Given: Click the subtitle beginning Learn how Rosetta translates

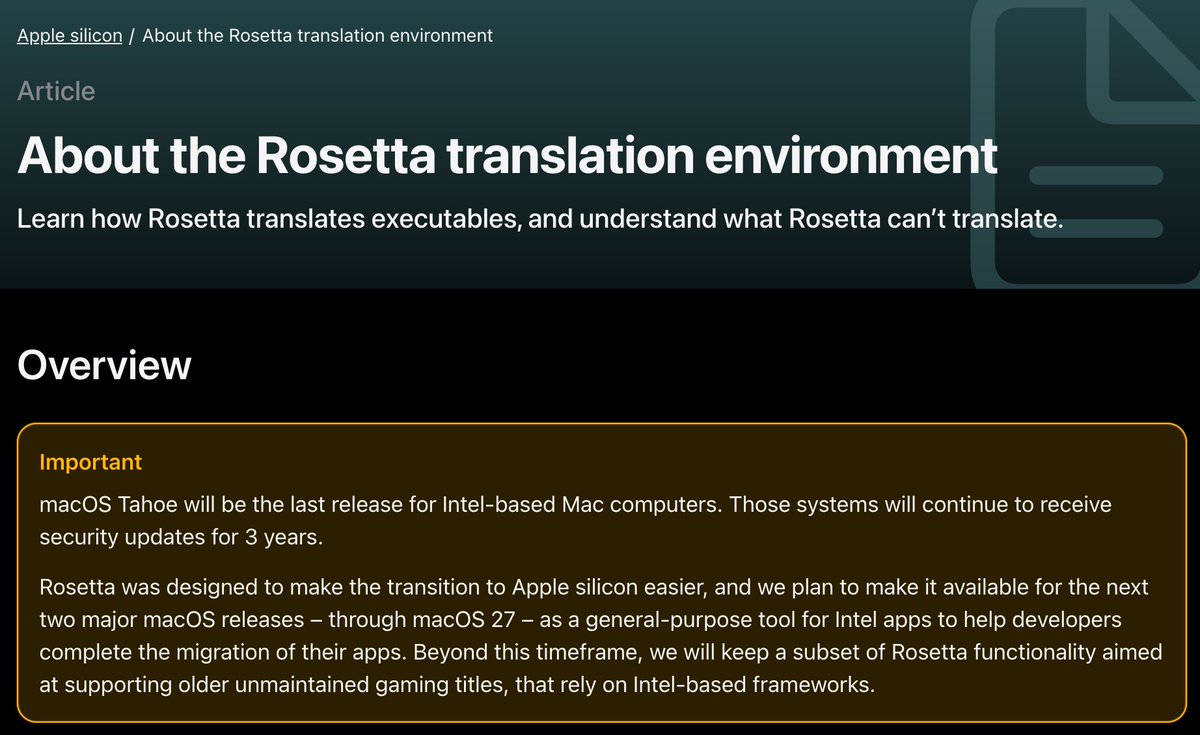Looking at the screenshot, I should coord(540,218).
